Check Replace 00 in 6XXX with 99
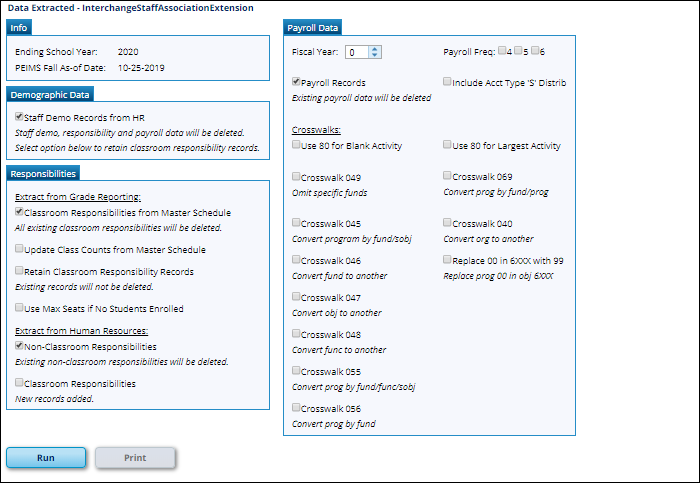The width and height of the screenshot is (700, 483). 448,260
